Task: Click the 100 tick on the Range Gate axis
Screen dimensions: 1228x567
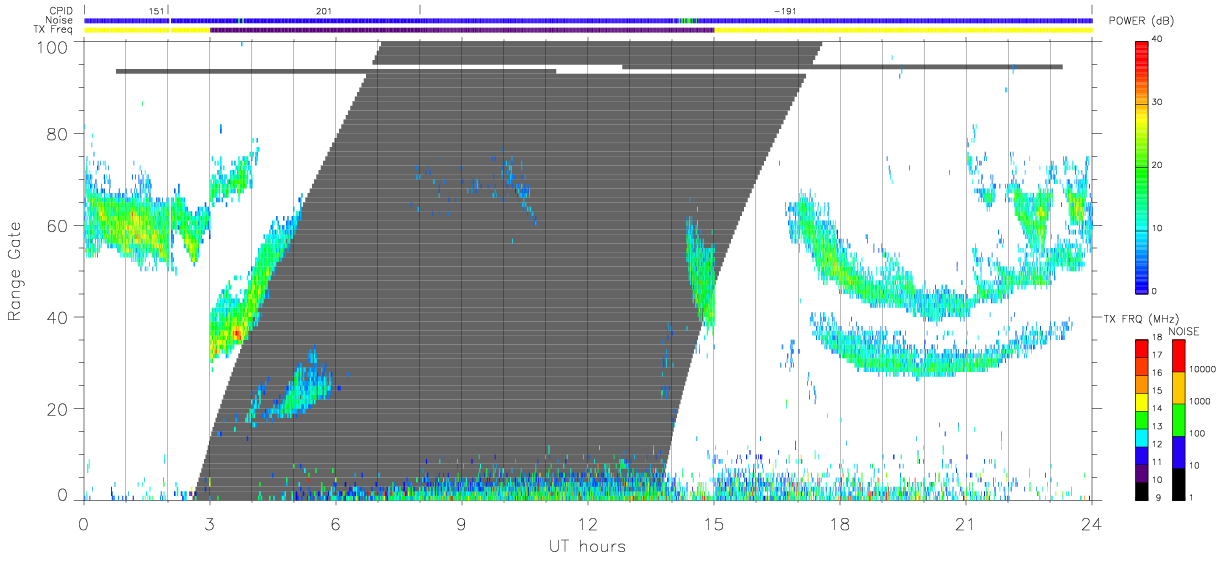Action: [53, 46]
